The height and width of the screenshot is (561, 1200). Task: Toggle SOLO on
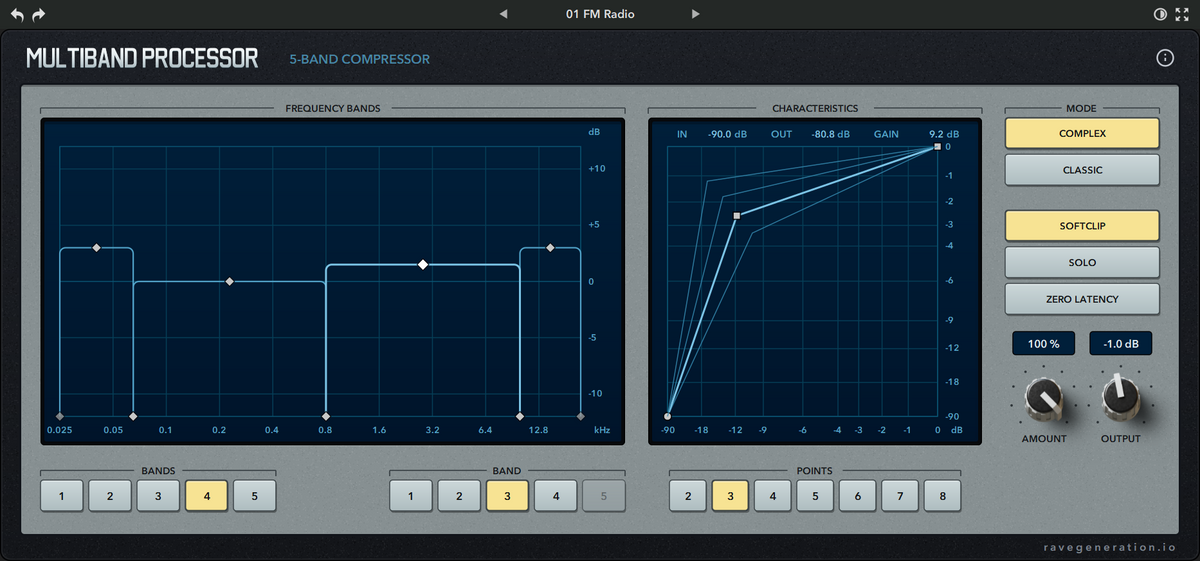coord(1082,262)
